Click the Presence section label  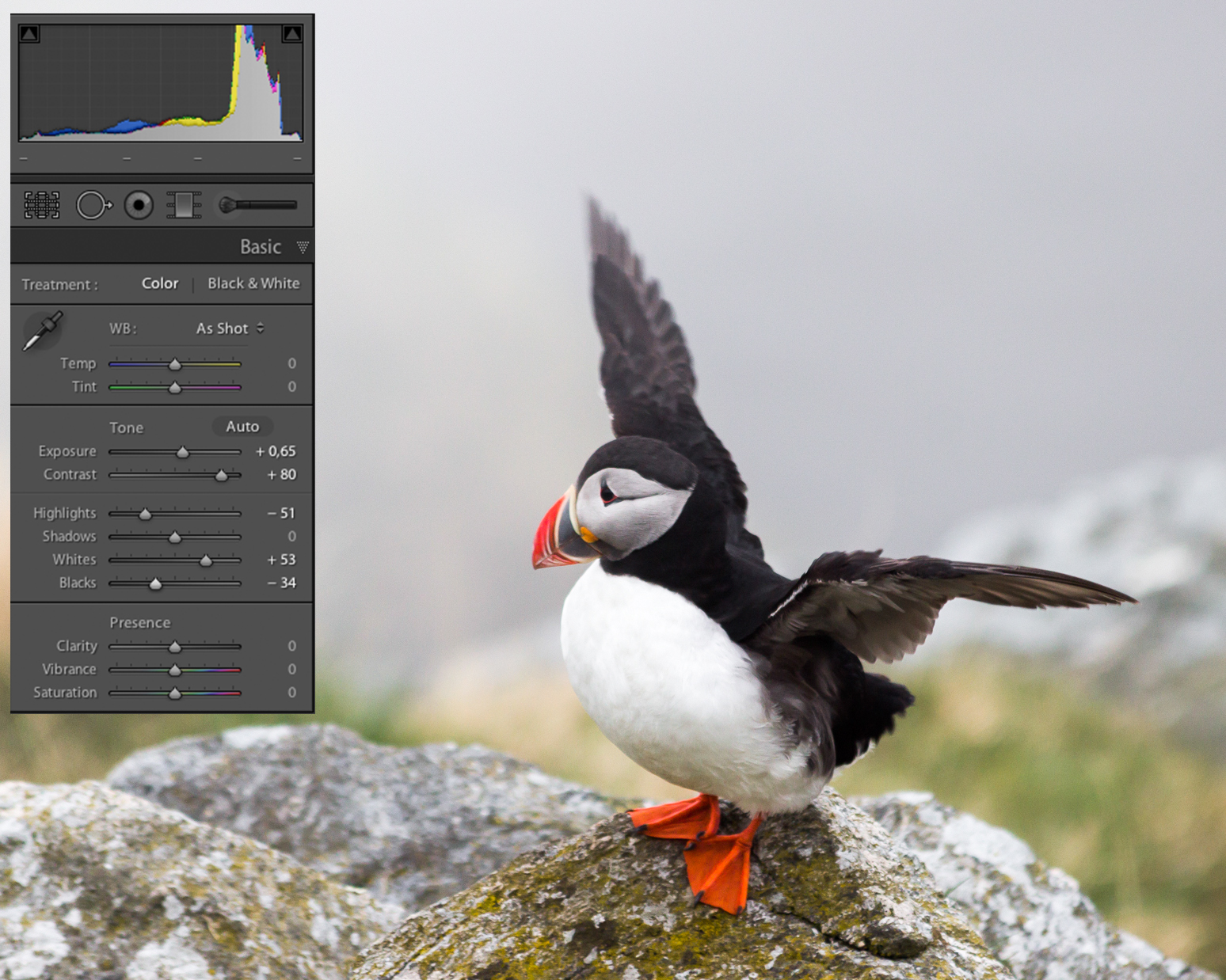pos(139,622)
